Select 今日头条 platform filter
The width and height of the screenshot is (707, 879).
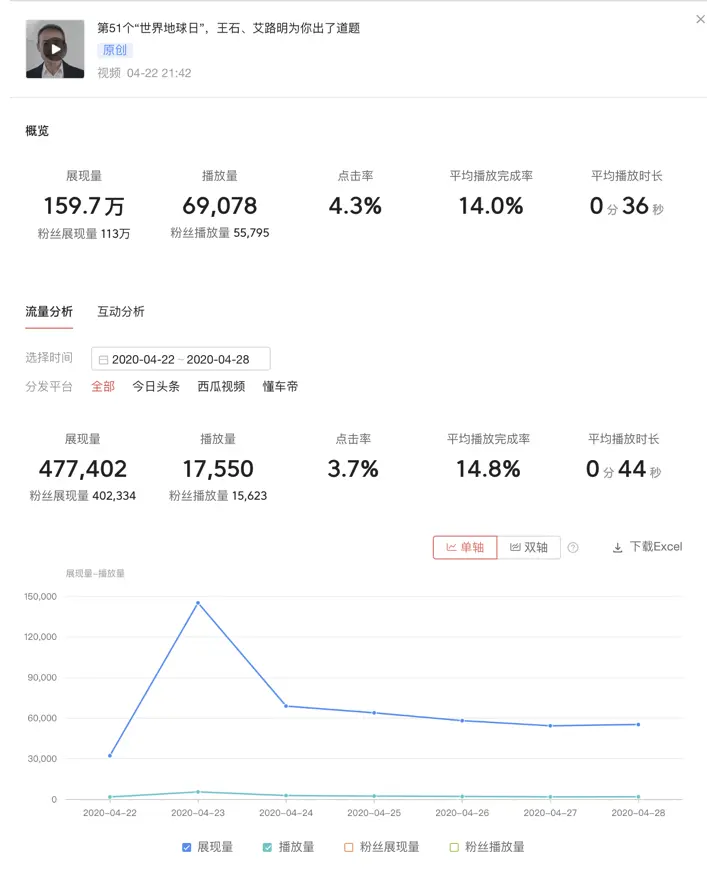156,386
